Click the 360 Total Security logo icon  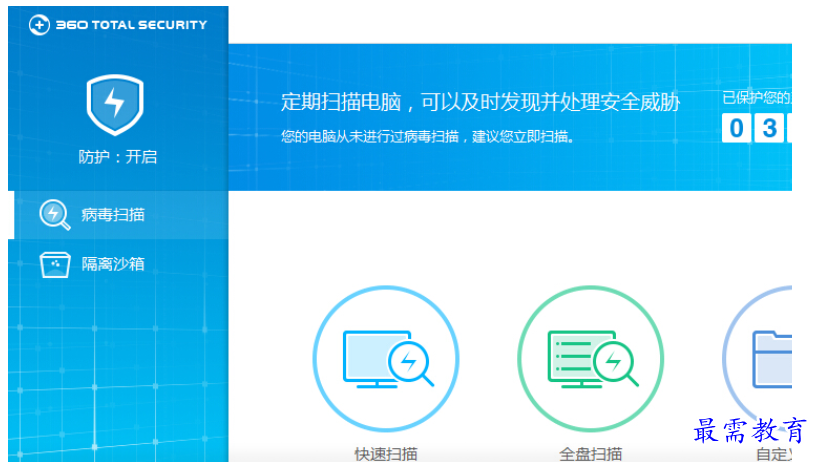coord(39,25)
